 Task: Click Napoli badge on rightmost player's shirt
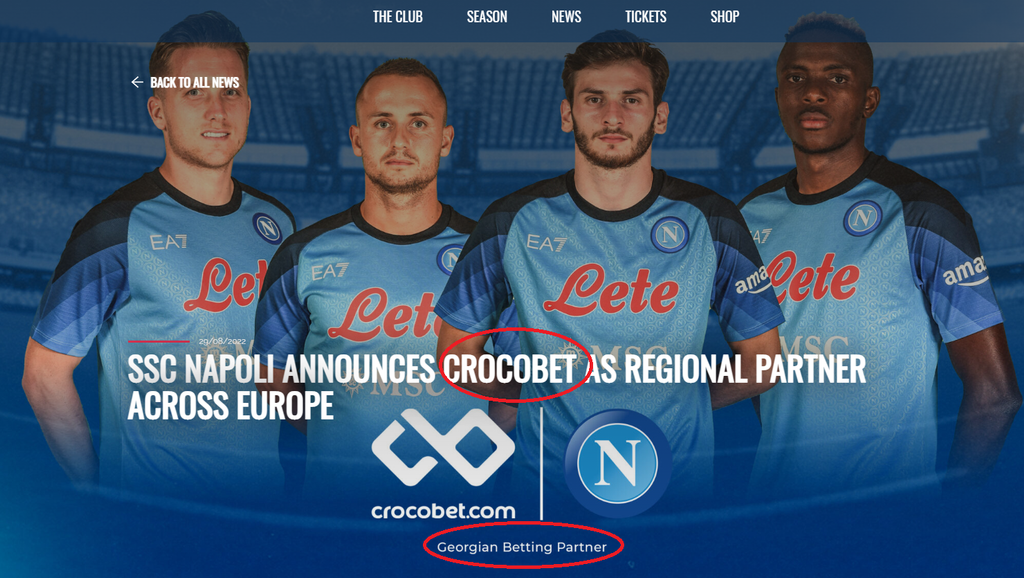click(862, 217)
